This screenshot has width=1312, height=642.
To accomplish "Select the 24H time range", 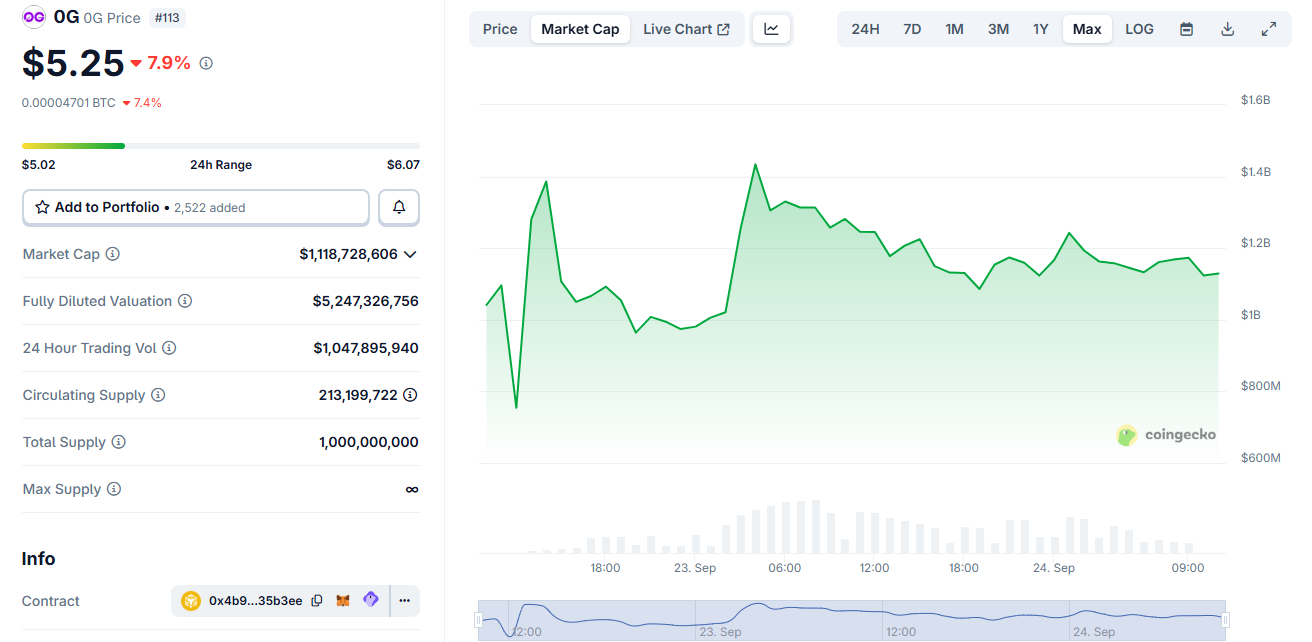I will click(865, 29).
